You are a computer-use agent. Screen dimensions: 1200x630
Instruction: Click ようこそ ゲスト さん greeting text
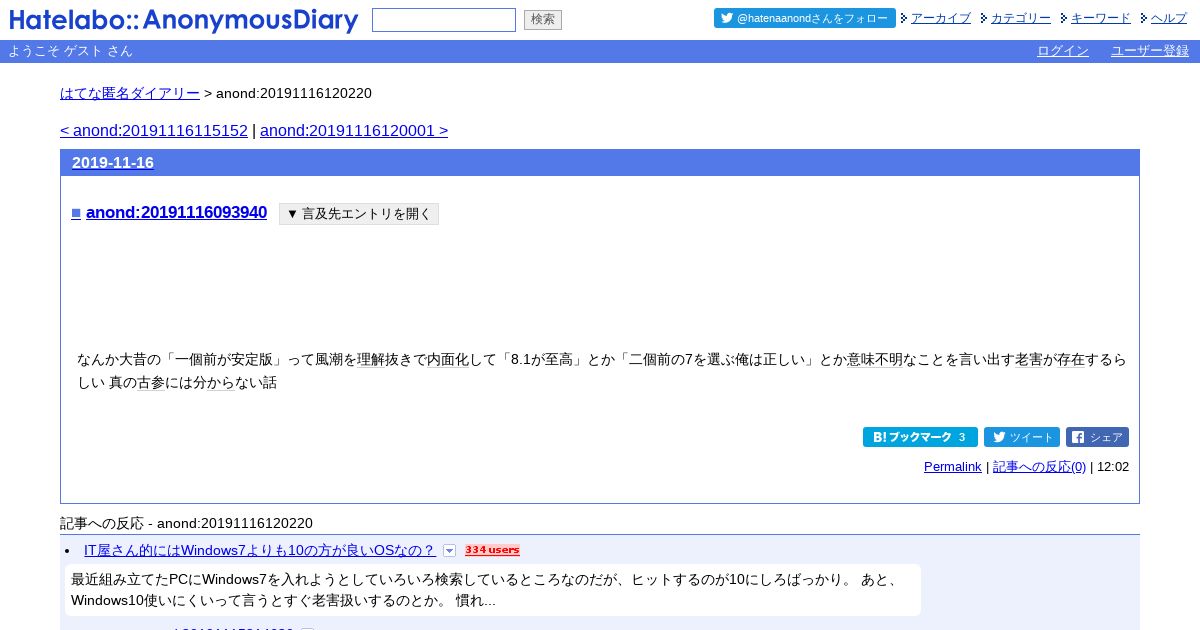pyautogui.click(x=70, y=51)
